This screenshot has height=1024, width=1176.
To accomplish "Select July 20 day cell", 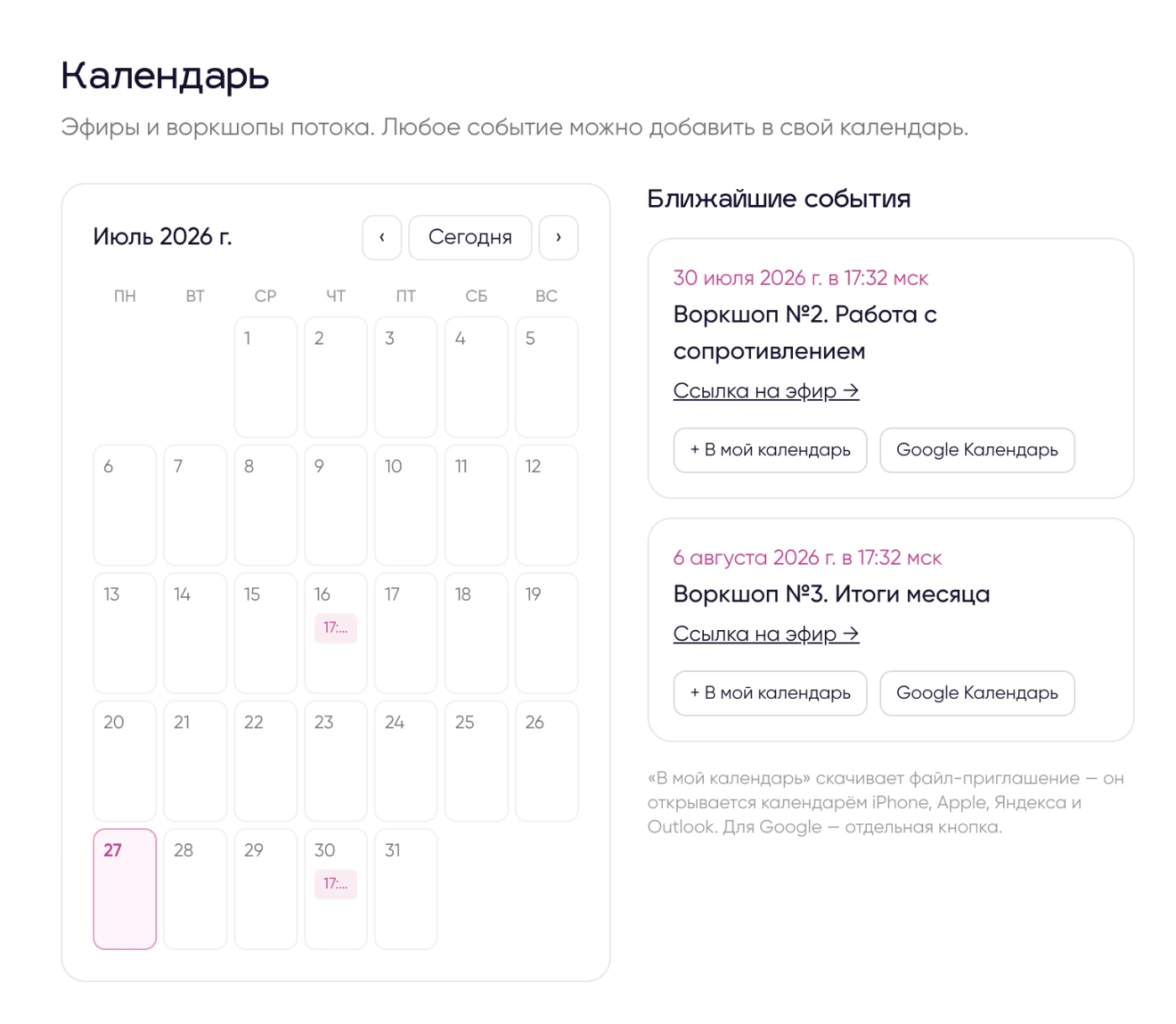I will (x=125, y=761).
